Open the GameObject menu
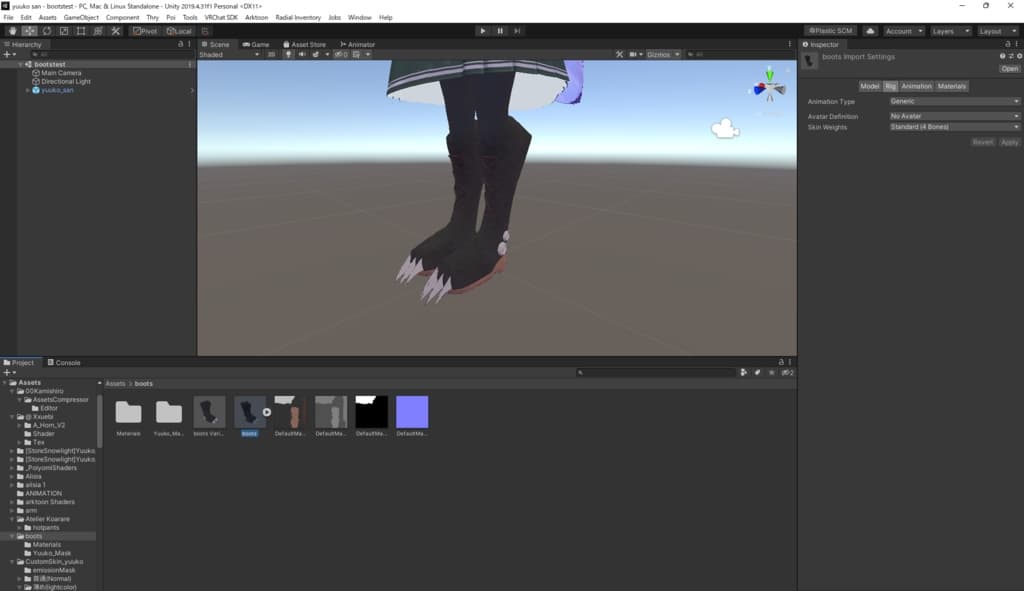The height and width of the screenshot is (591, 1024). (81, 17)
